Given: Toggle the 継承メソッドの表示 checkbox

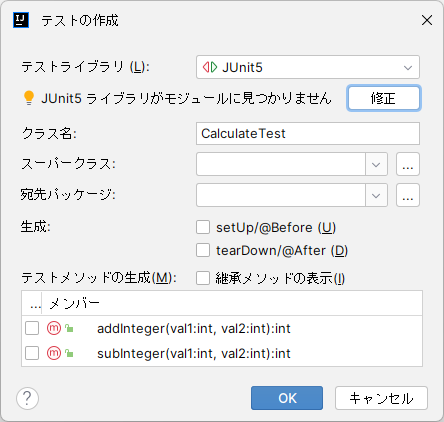Looking at the screenshot, I should (203, 278).
